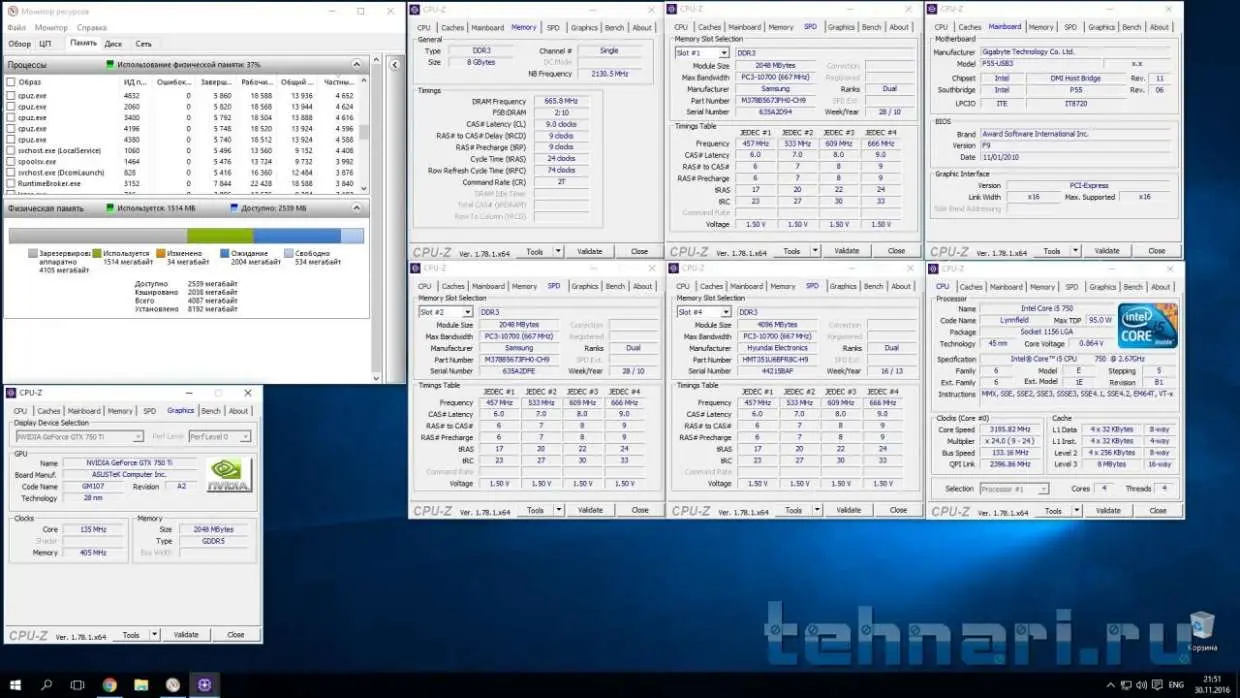Open the Slot #1 memory slot dropdown

point(701,53)
